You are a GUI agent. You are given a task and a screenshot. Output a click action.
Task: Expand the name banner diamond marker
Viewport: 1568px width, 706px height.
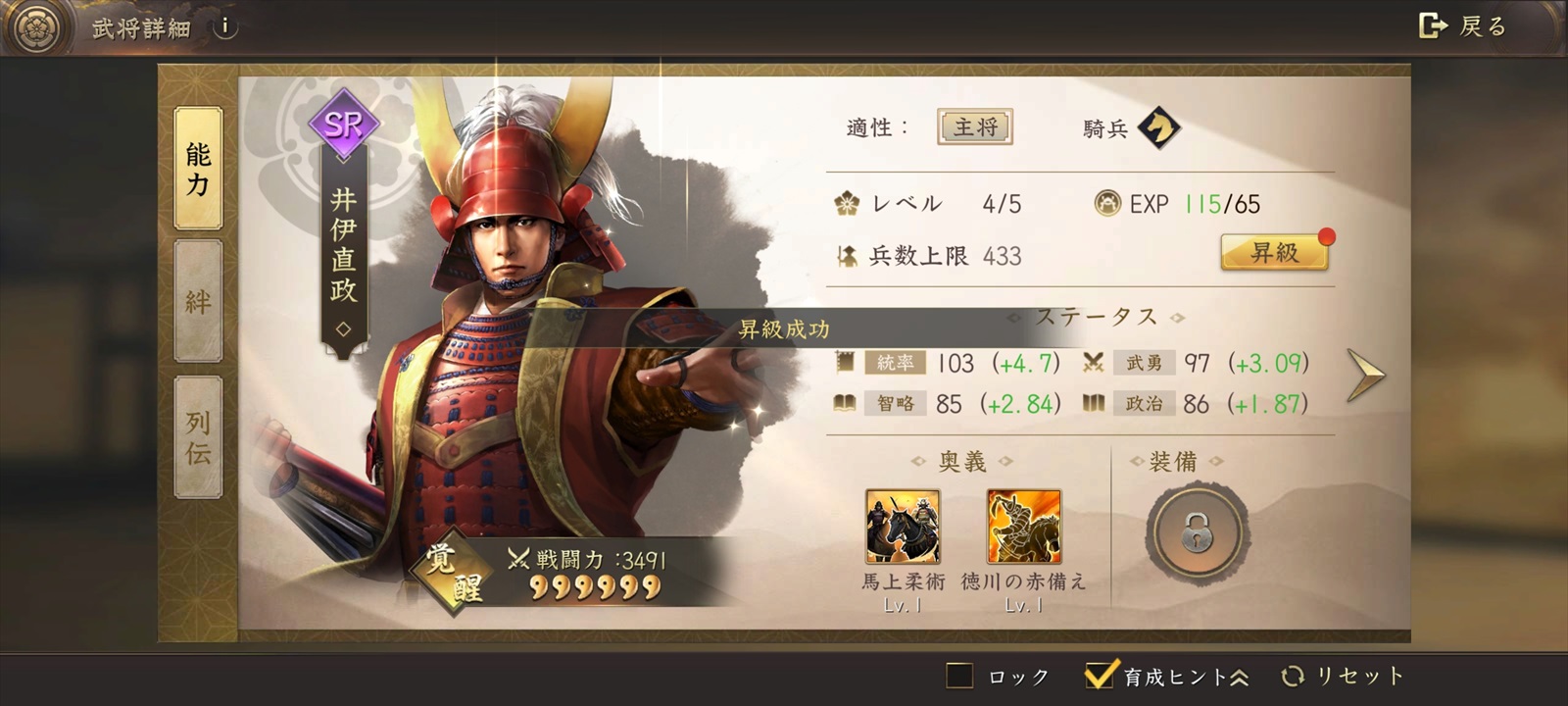pos(343,329)
